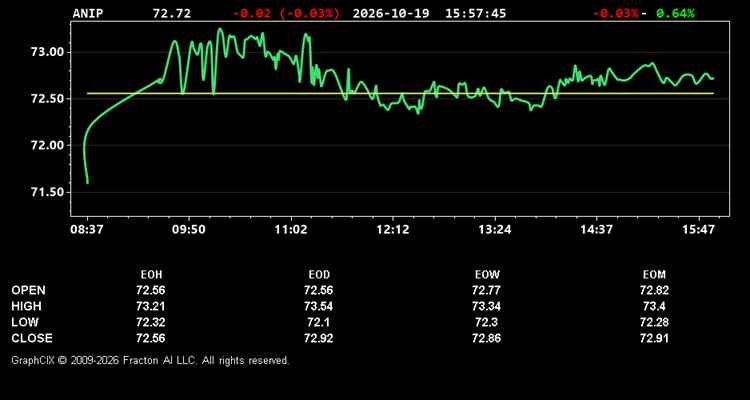This screenshot has width=750, height=400.
Task: Click the timestamp 15:57:45
Action: pos(475,13)
